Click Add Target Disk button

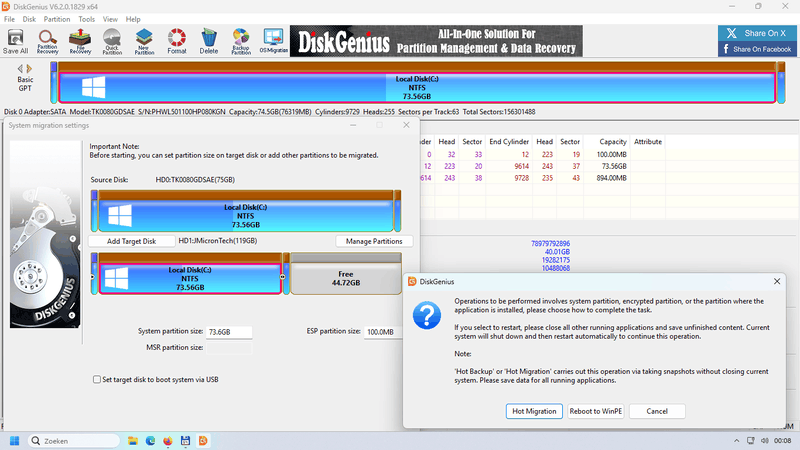coord(132,241)
